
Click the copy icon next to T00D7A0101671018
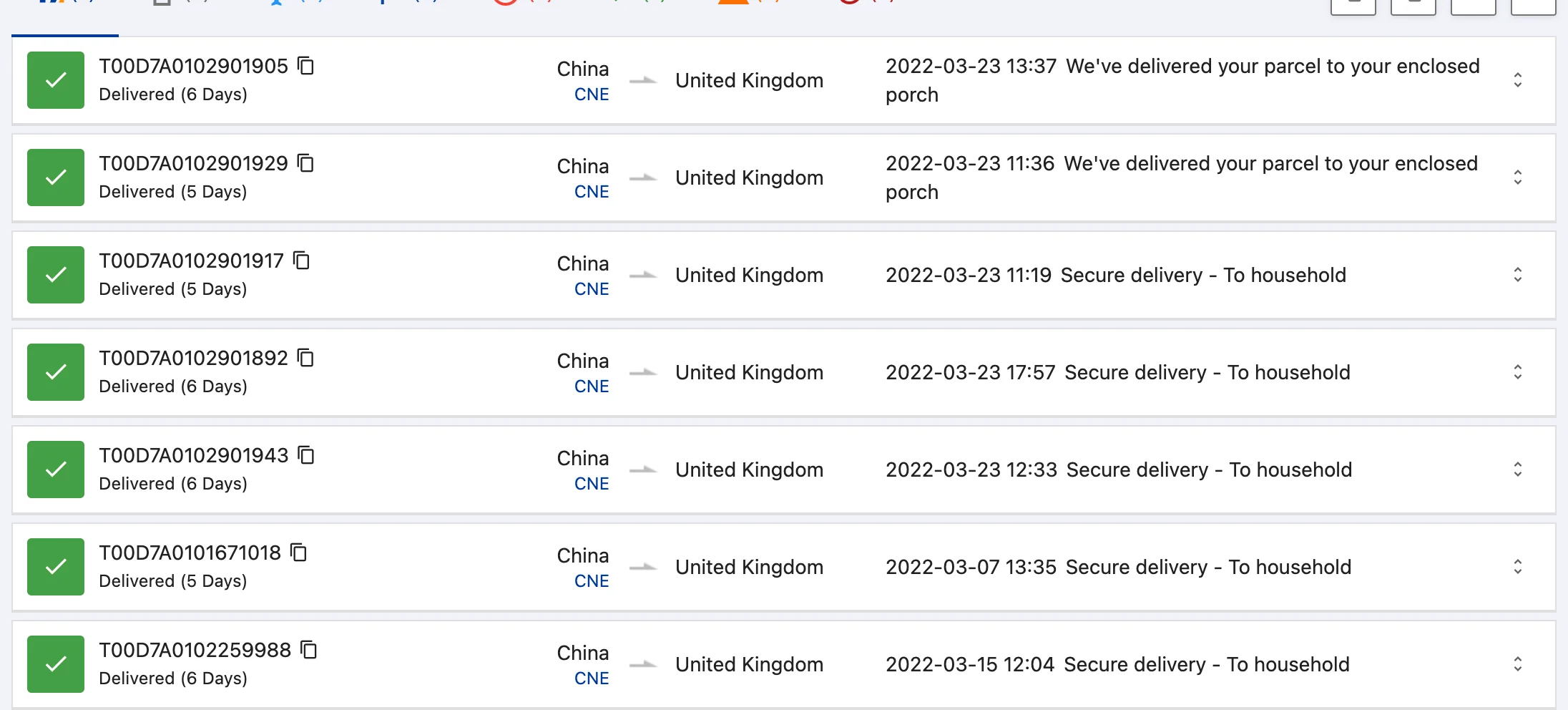pos(300,553)
